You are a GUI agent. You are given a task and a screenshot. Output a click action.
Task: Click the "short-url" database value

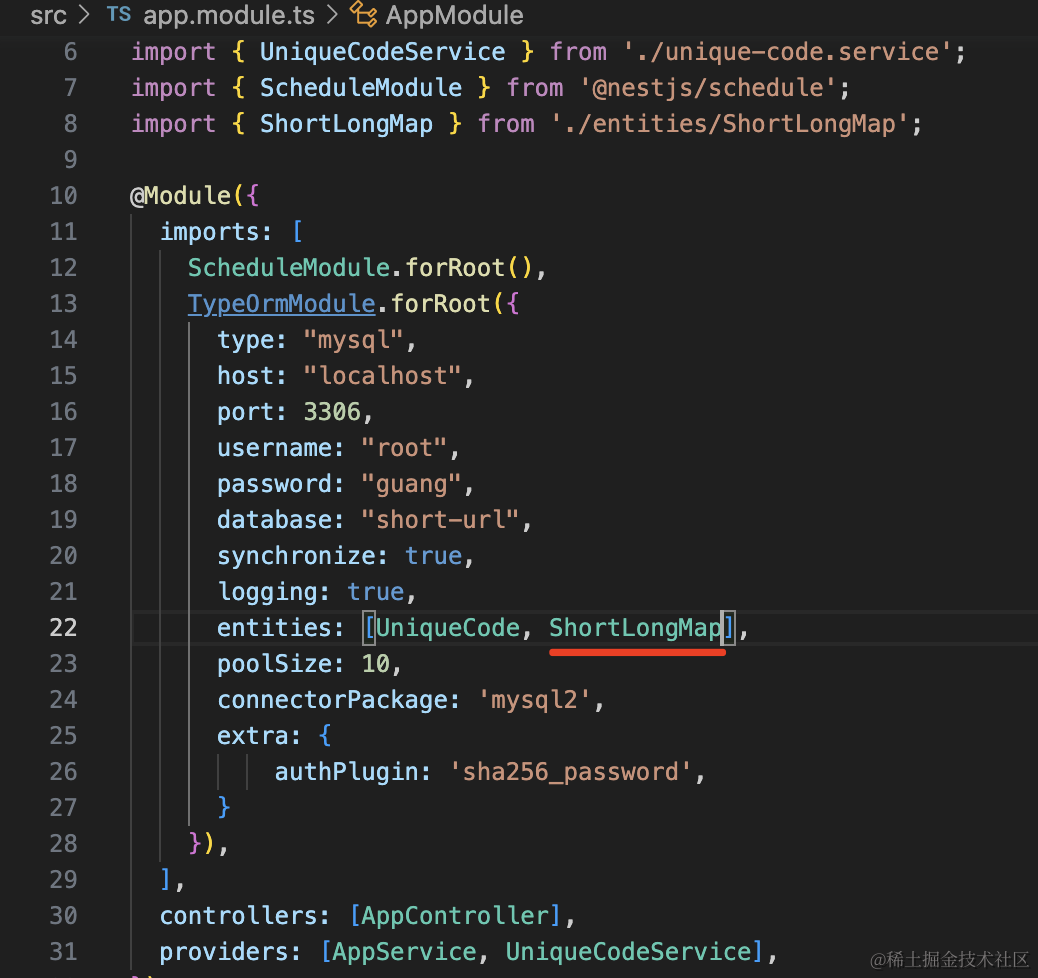(439, 520)
